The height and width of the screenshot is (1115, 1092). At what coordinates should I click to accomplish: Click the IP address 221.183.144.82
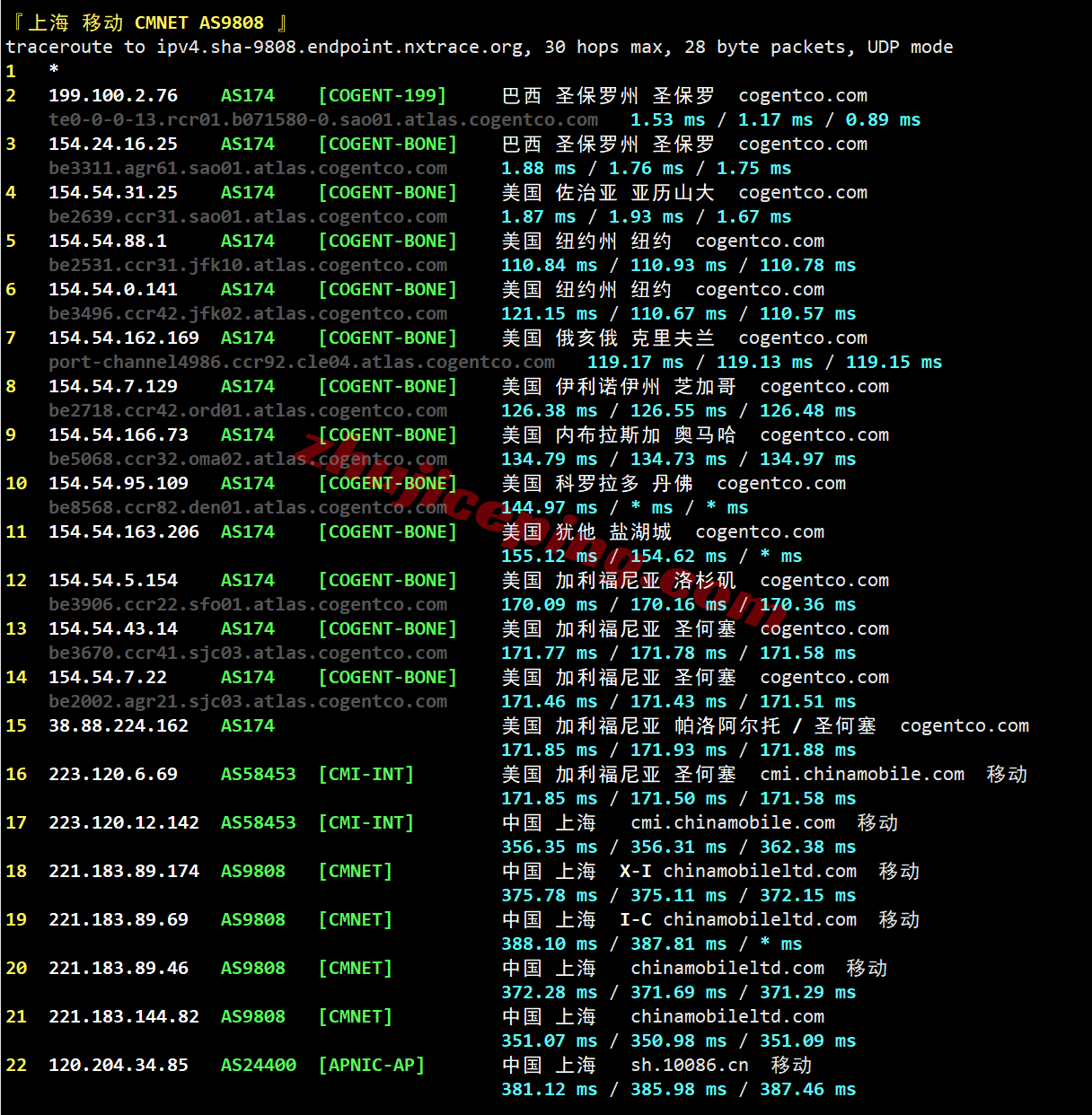124,1017
